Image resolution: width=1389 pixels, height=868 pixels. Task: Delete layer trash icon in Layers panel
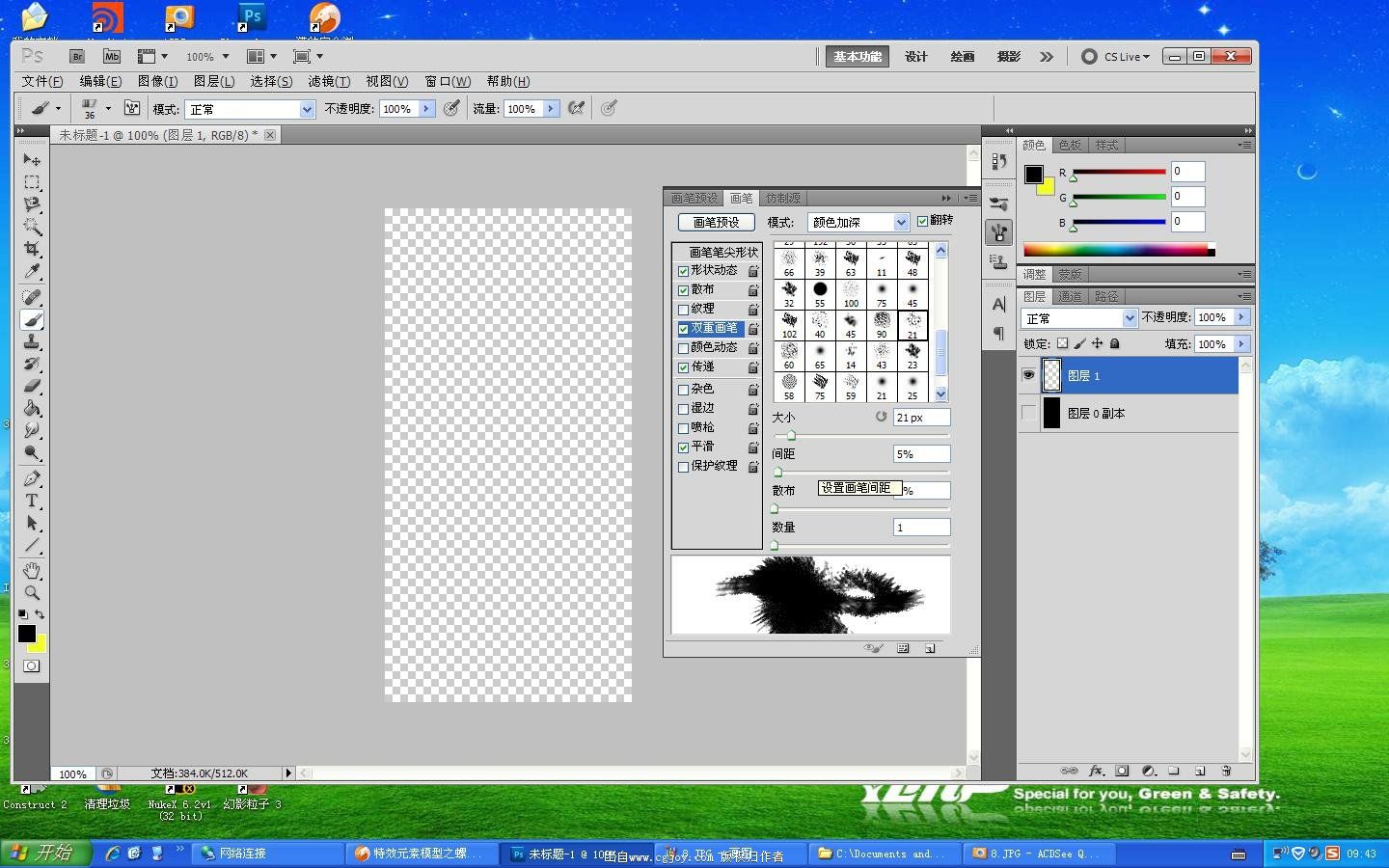pos(1226,771)
